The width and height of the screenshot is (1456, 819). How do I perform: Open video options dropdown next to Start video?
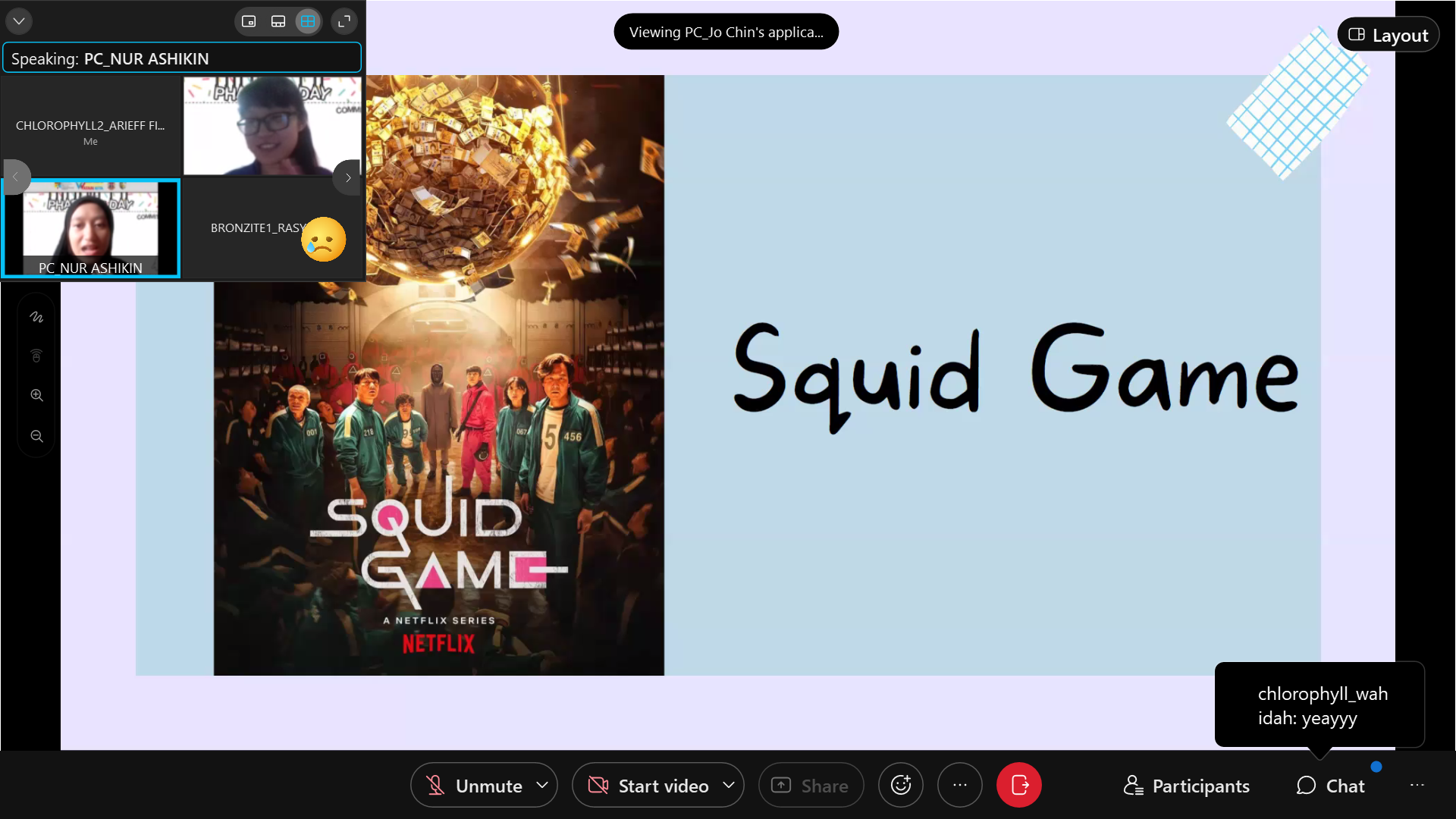tap(729, 785)
